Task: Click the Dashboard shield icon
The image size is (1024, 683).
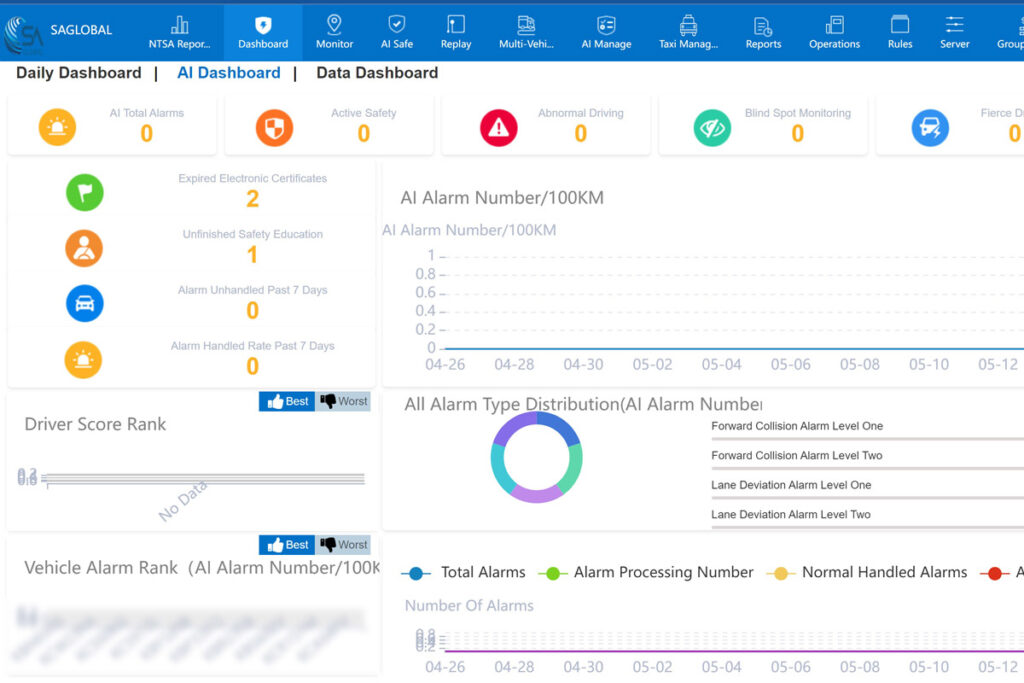Action: 263,25
